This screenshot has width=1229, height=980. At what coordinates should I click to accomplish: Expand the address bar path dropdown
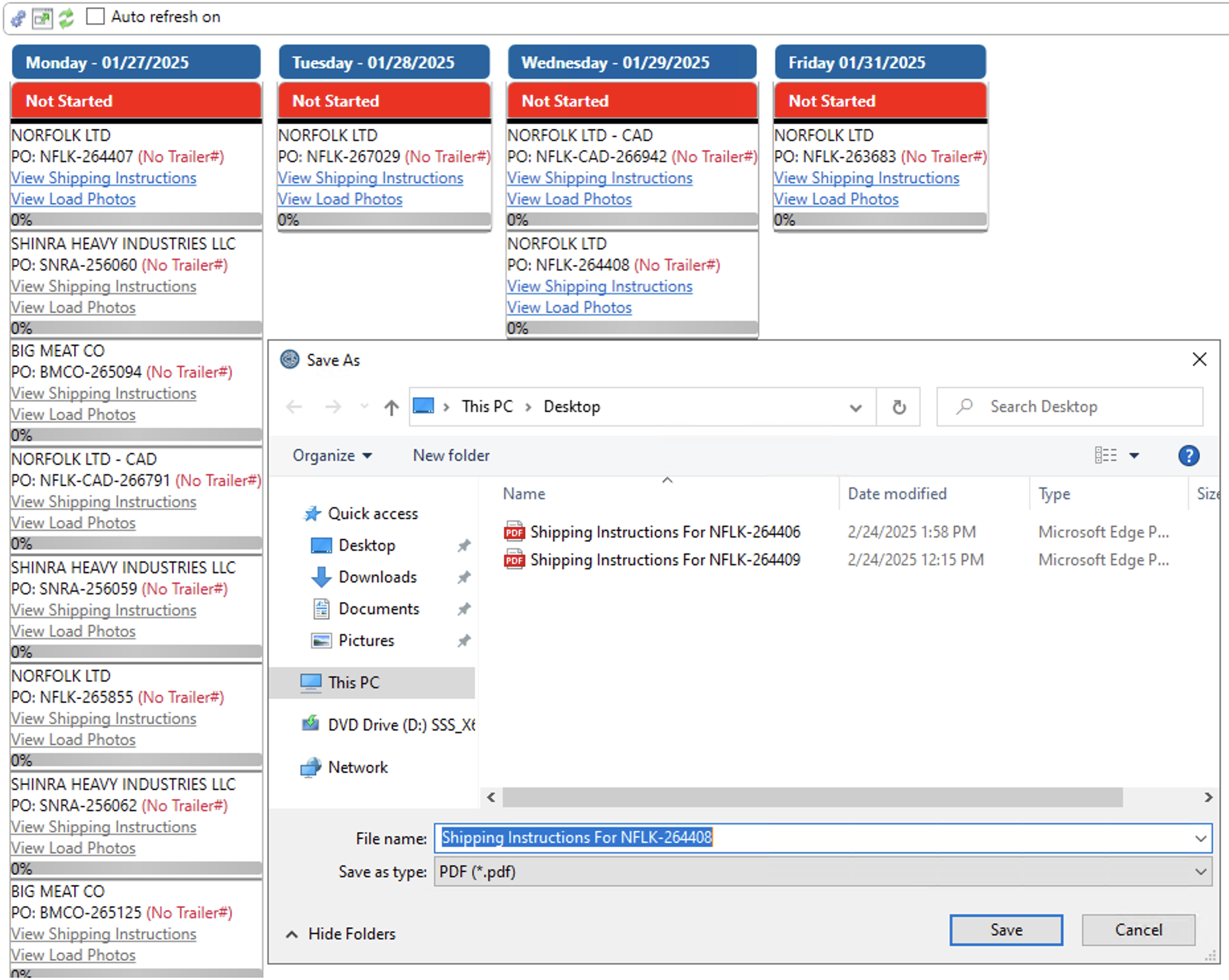(855, 407)
